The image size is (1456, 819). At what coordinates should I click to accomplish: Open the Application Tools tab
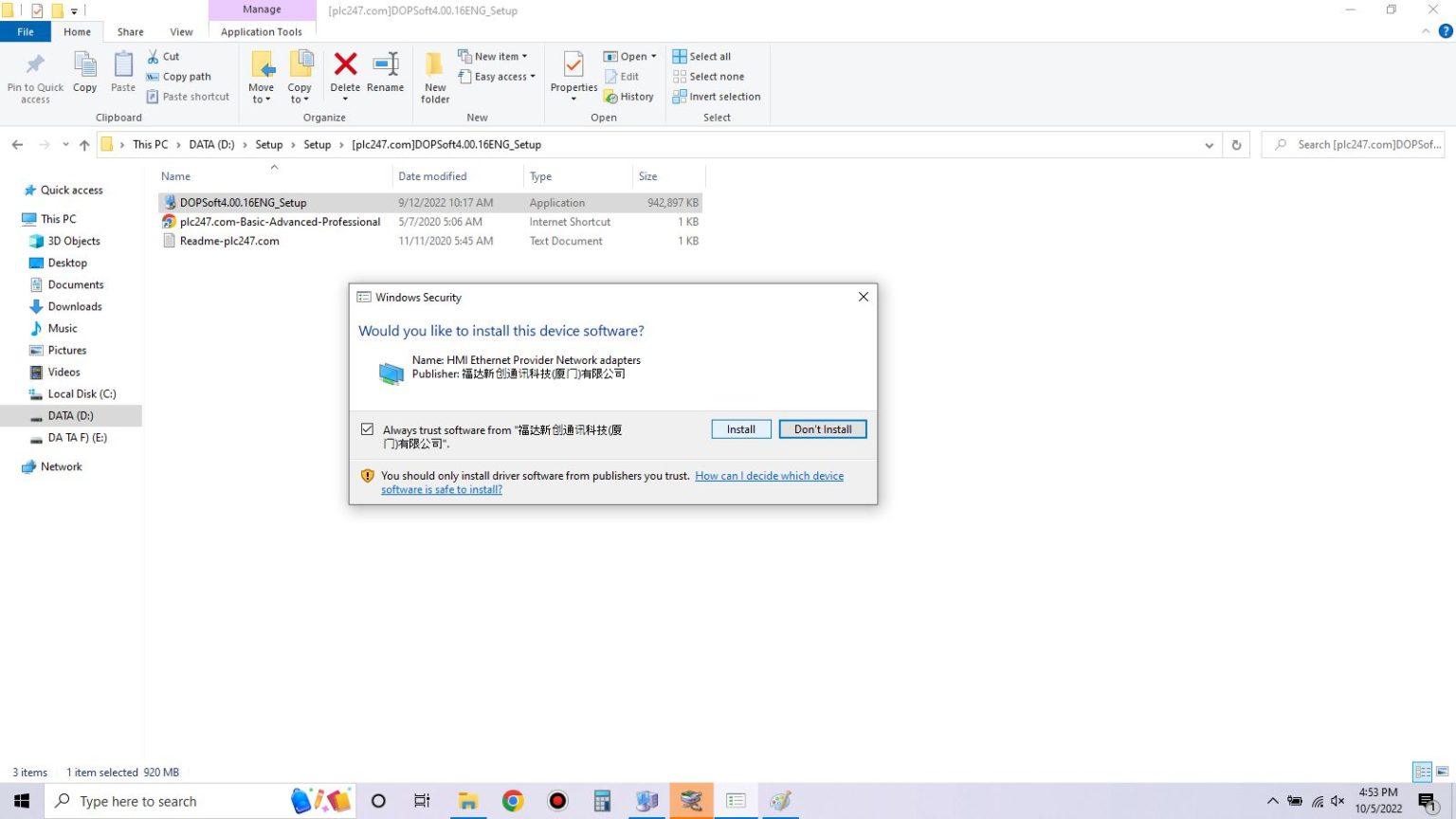coord(262,31)
